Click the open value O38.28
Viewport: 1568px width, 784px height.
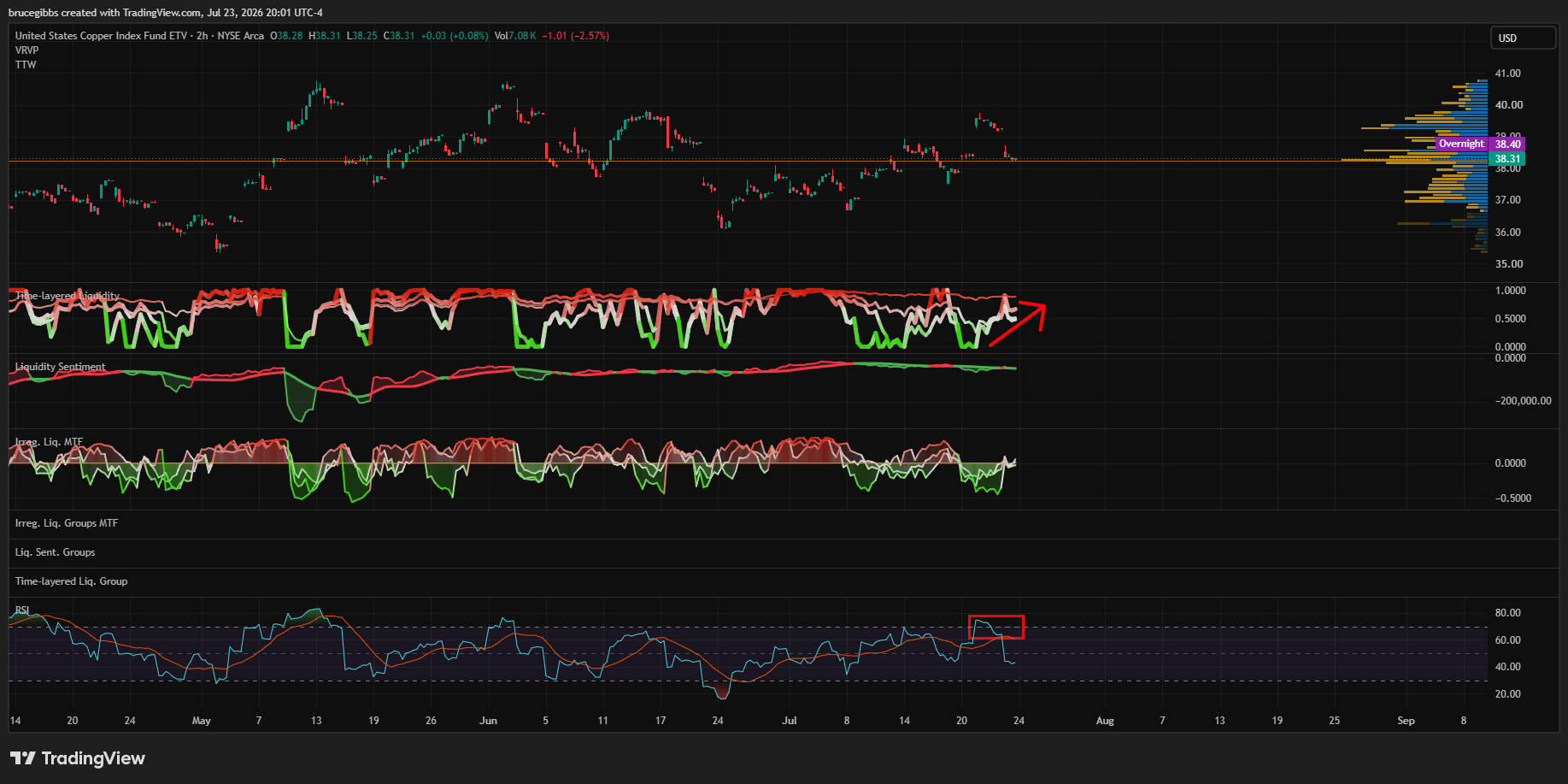[286, 36]
